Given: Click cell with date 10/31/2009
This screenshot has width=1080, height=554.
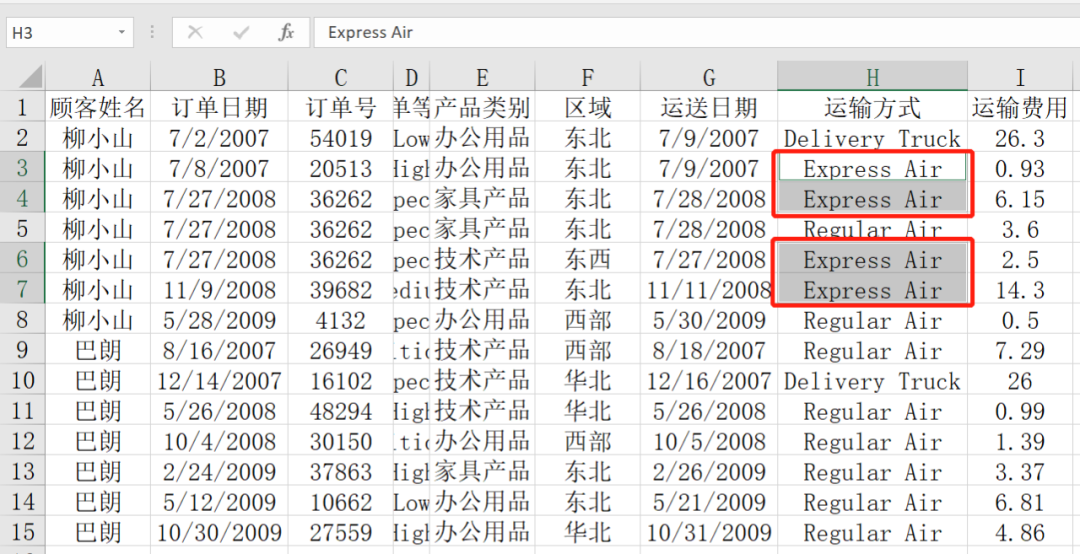Looking at the screenshot, I should (709, 532).
